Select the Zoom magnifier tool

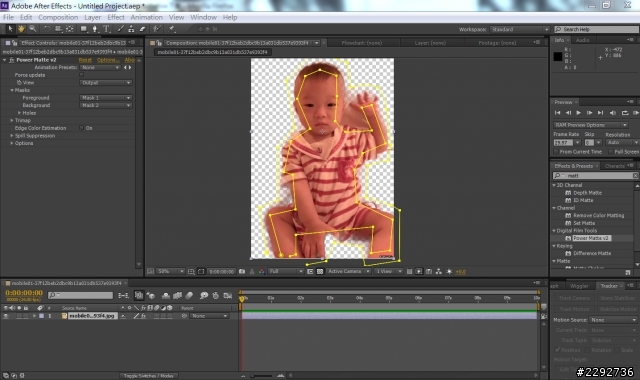click(x=32, y=29)
